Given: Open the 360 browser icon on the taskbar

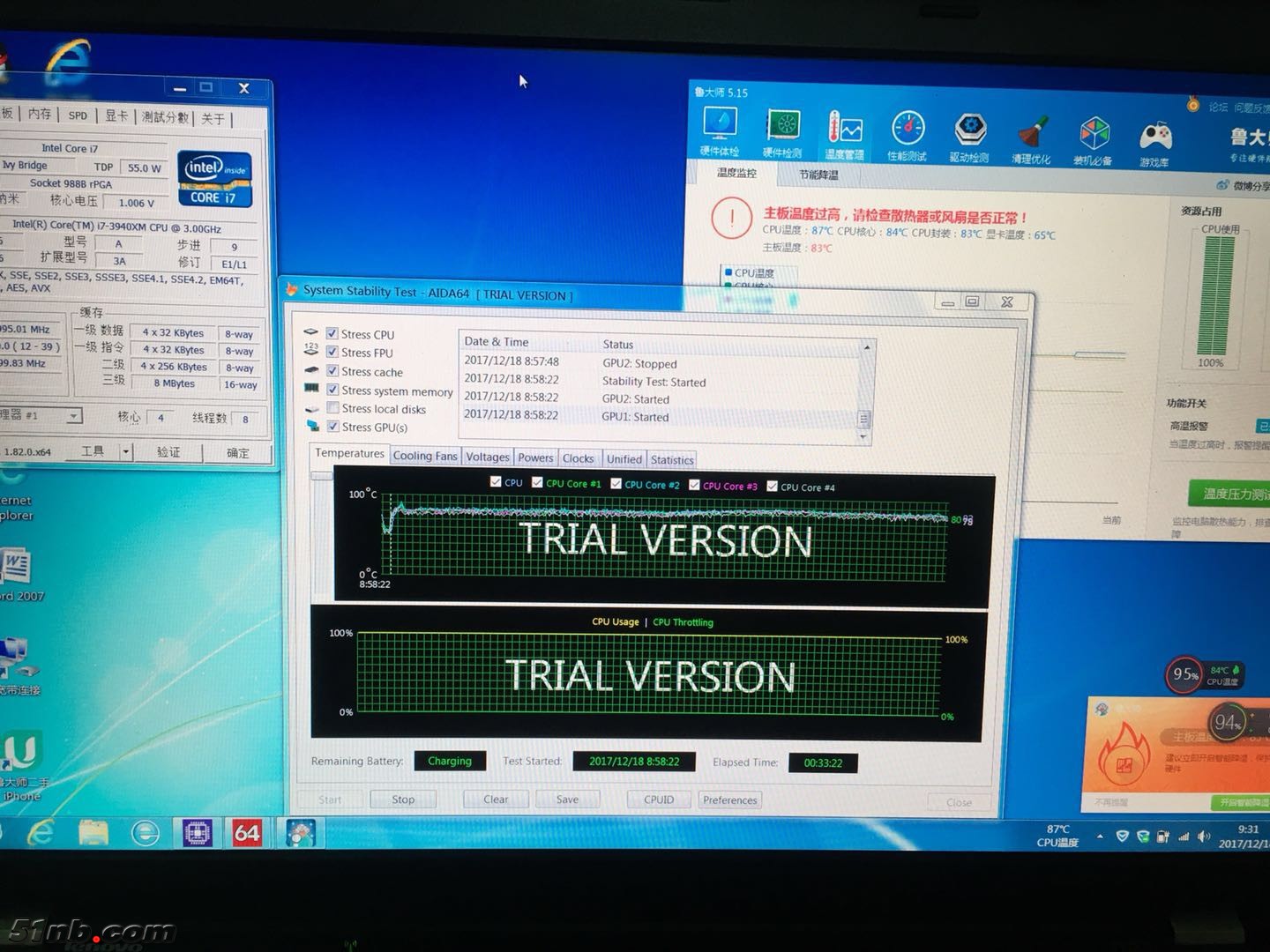Looking at the screenshot, I should coord(146,832).
